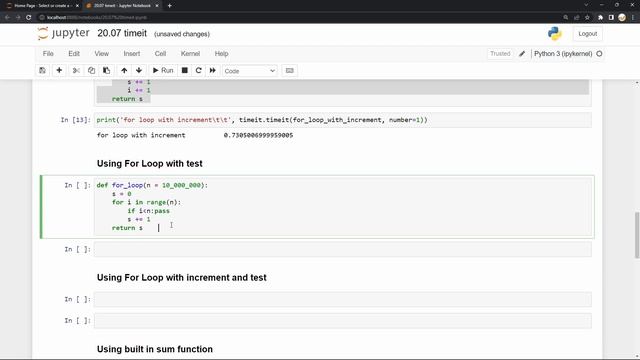Click the heading Using For Loop with test
Image resolution: width=640 pixels, height=360 pixels.
149,164
